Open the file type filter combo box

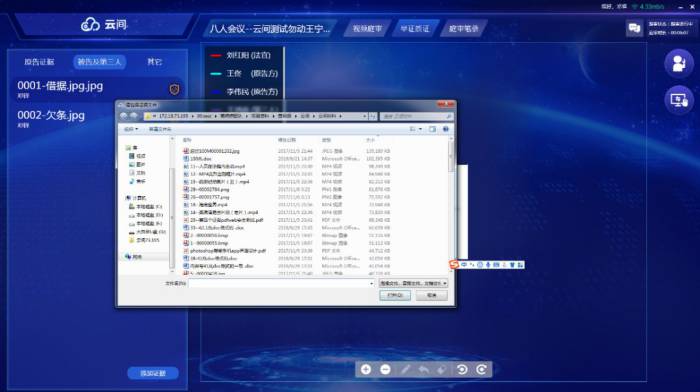coord(413,283)
